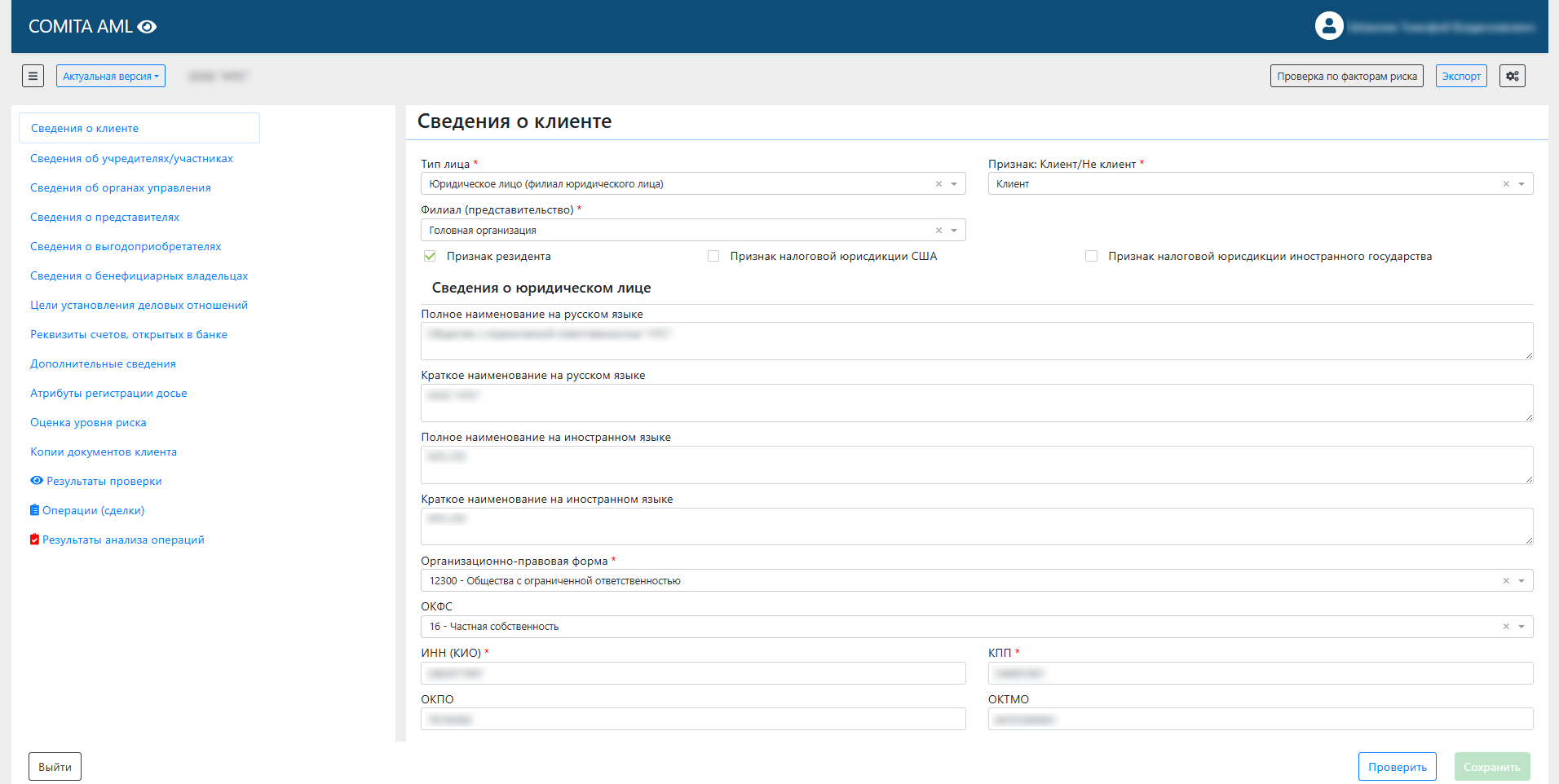Clear the Тип лица selection with X
The width and height of the screenshot is (1559, 784).
tap(938, 184)
